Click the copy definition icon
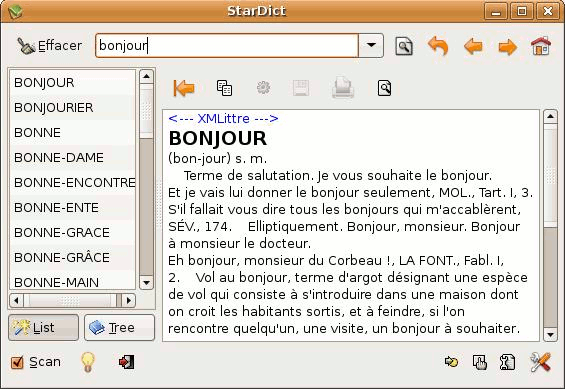The width and height of the screenshot is (565, 389). coord(224,88)
